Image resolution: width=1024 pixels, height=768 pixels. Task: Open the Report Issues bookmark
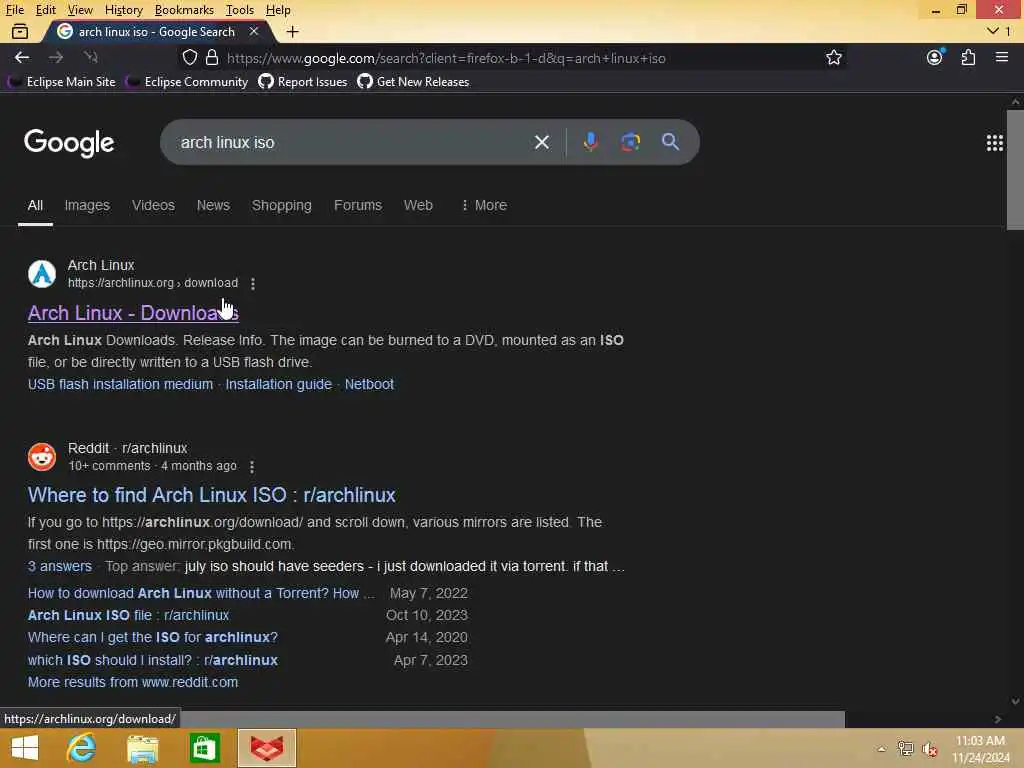303,82
